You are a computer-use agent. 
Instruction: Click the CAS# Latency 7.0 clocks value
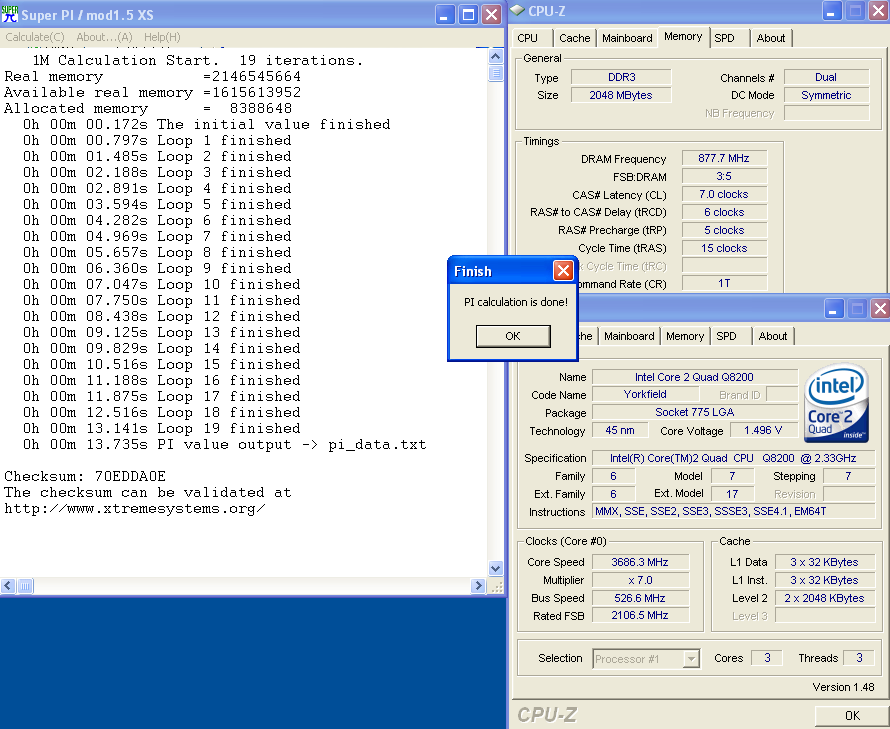pos(724,194)
